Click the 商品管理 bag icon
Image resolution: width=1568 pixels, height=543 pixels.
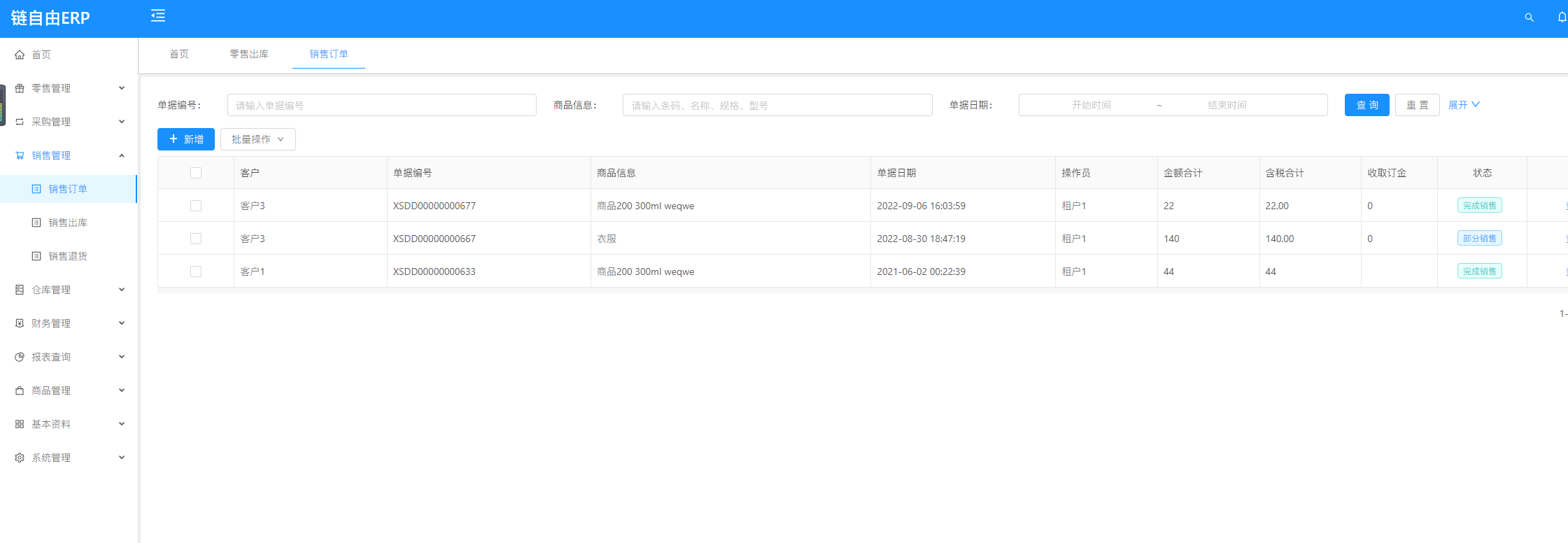(20, 390)
